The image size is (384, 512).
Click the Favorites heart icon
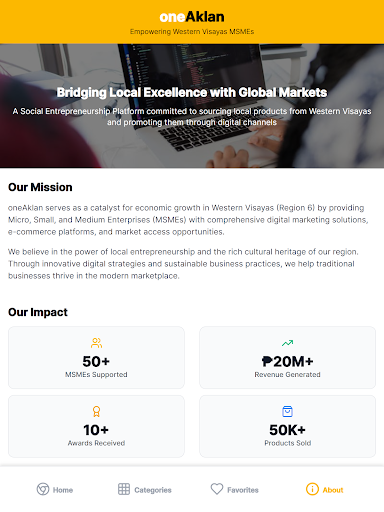click(217, 489)
